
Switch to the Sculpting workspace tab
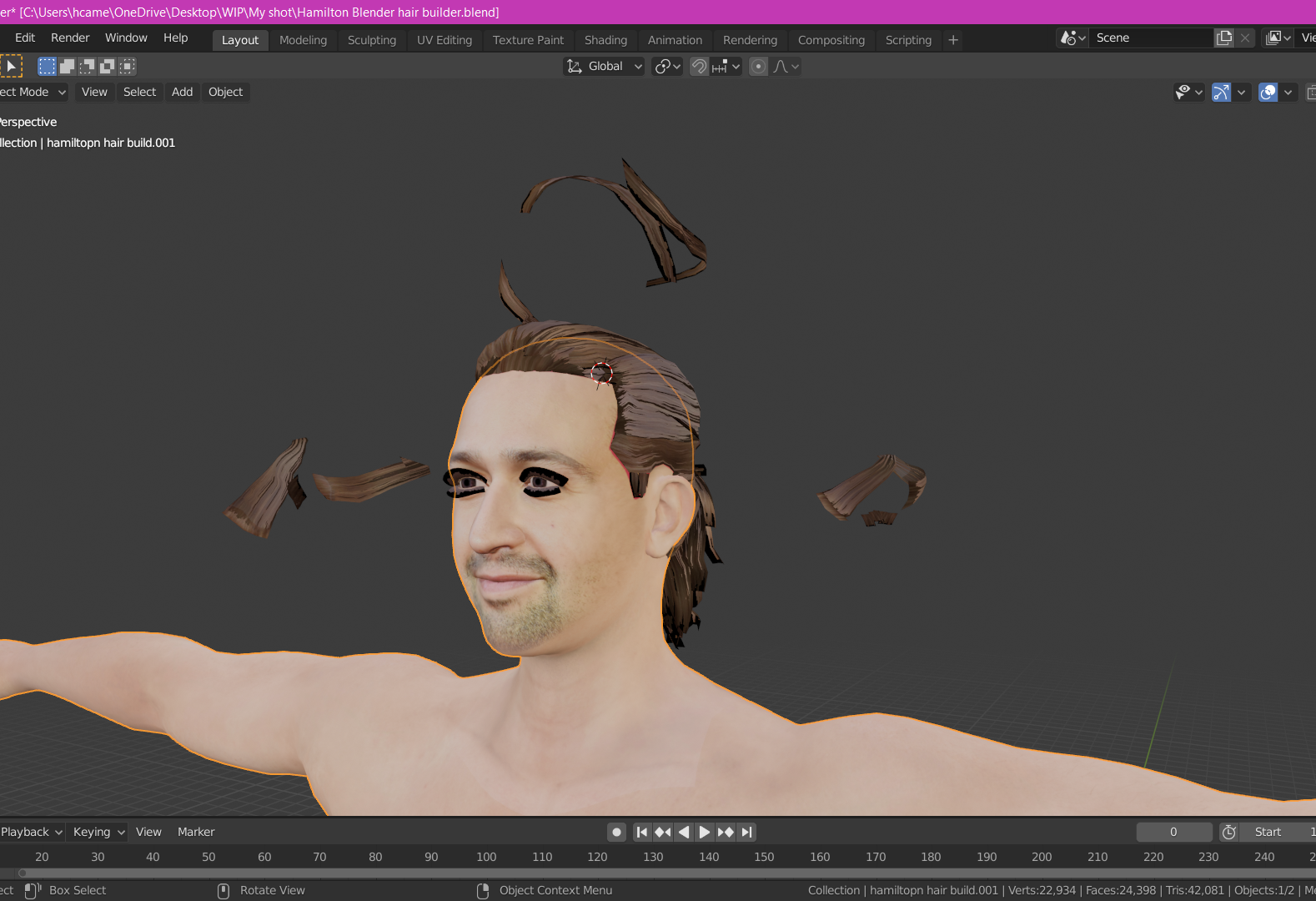372,40
